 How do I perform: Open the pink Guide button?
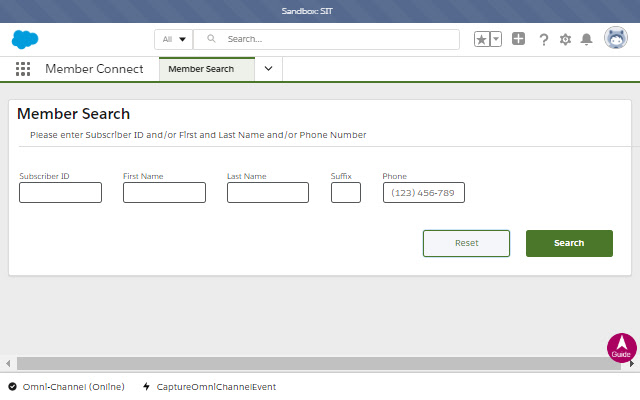pyautogui.click(x=622, y=348)
